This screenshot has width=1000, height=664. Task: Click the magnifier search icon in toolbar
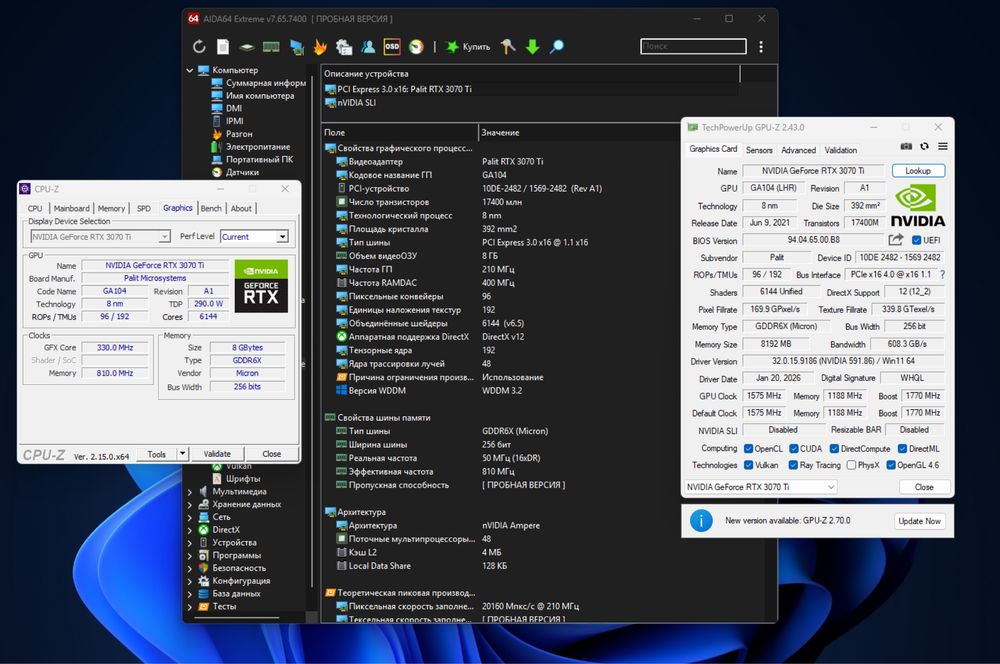coord(557,47)
